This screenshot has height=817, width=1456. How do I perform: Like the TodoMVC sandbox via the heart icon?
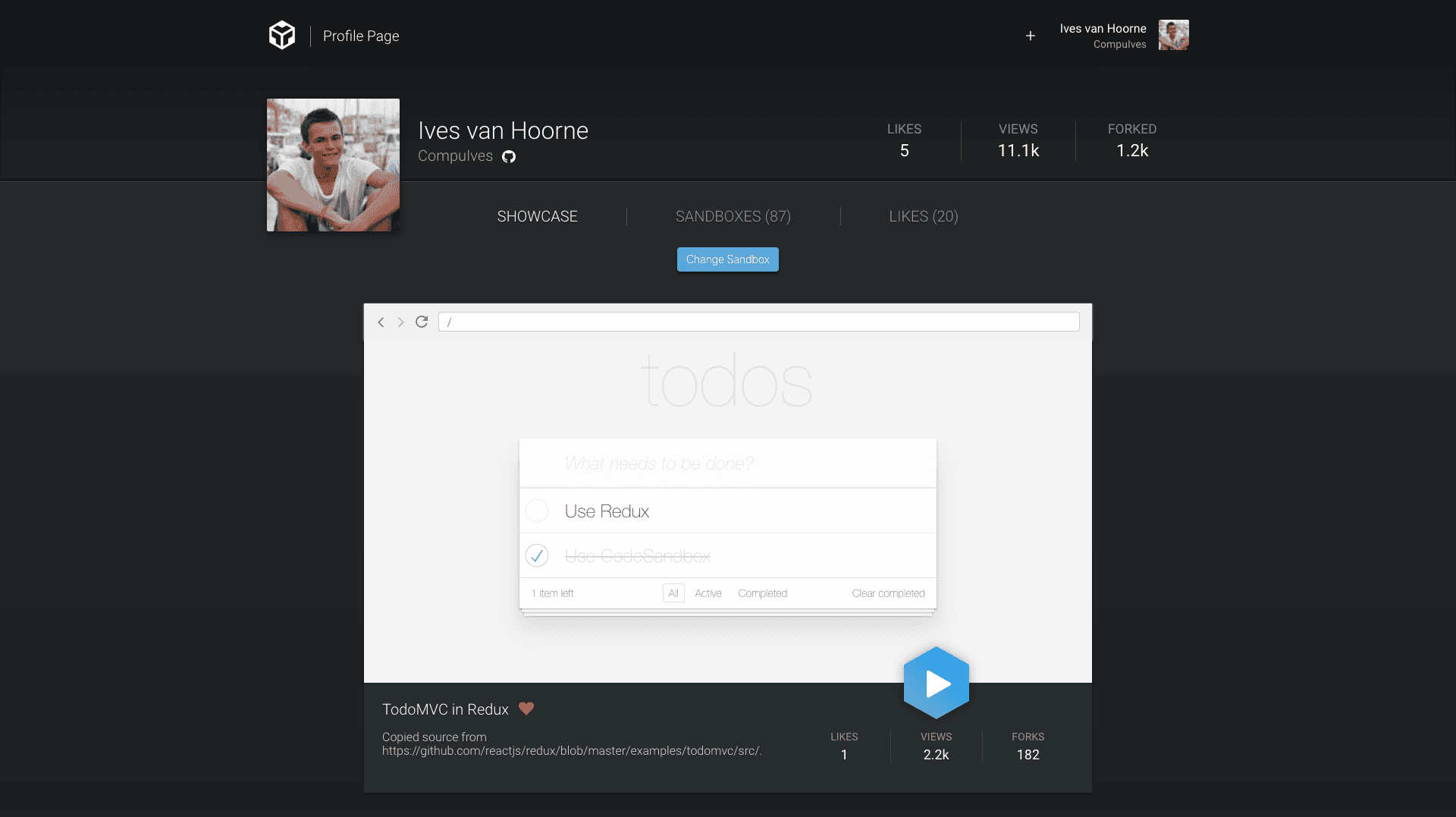click(526, 709)
